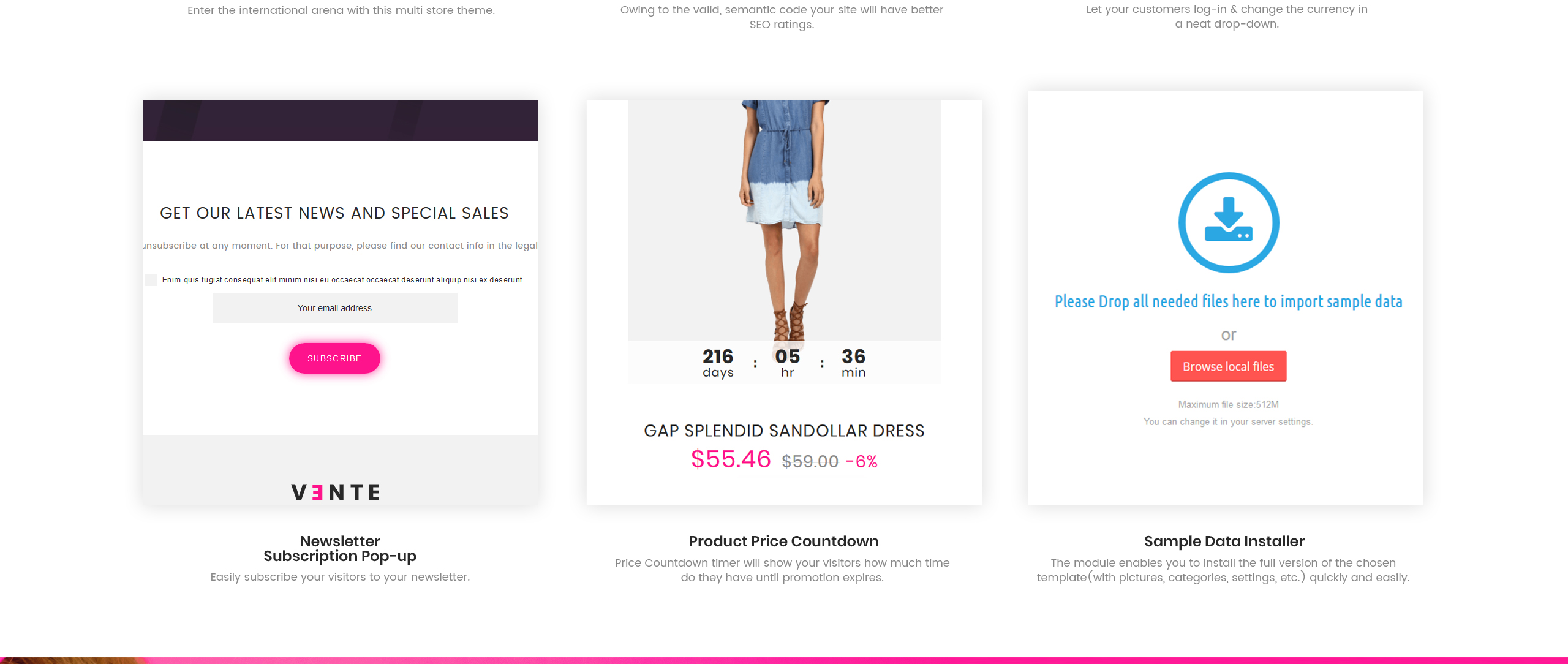
Task: Click the Your email address field
Action: click(x=335, y=308)
